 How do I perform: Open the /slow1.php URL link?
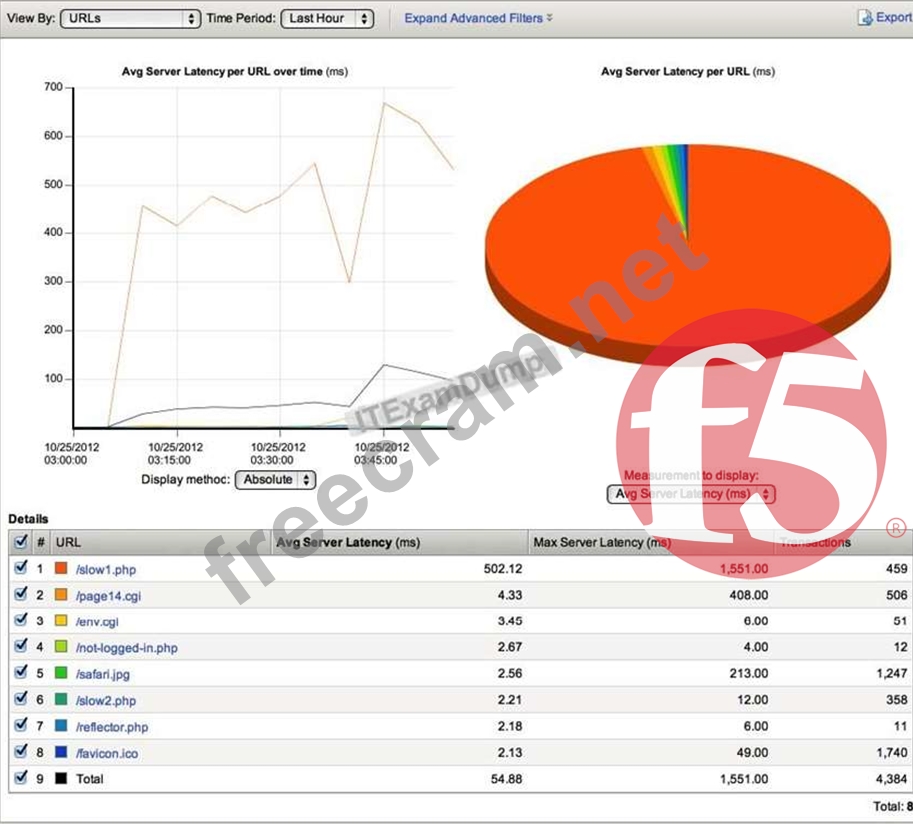point(106,570)
